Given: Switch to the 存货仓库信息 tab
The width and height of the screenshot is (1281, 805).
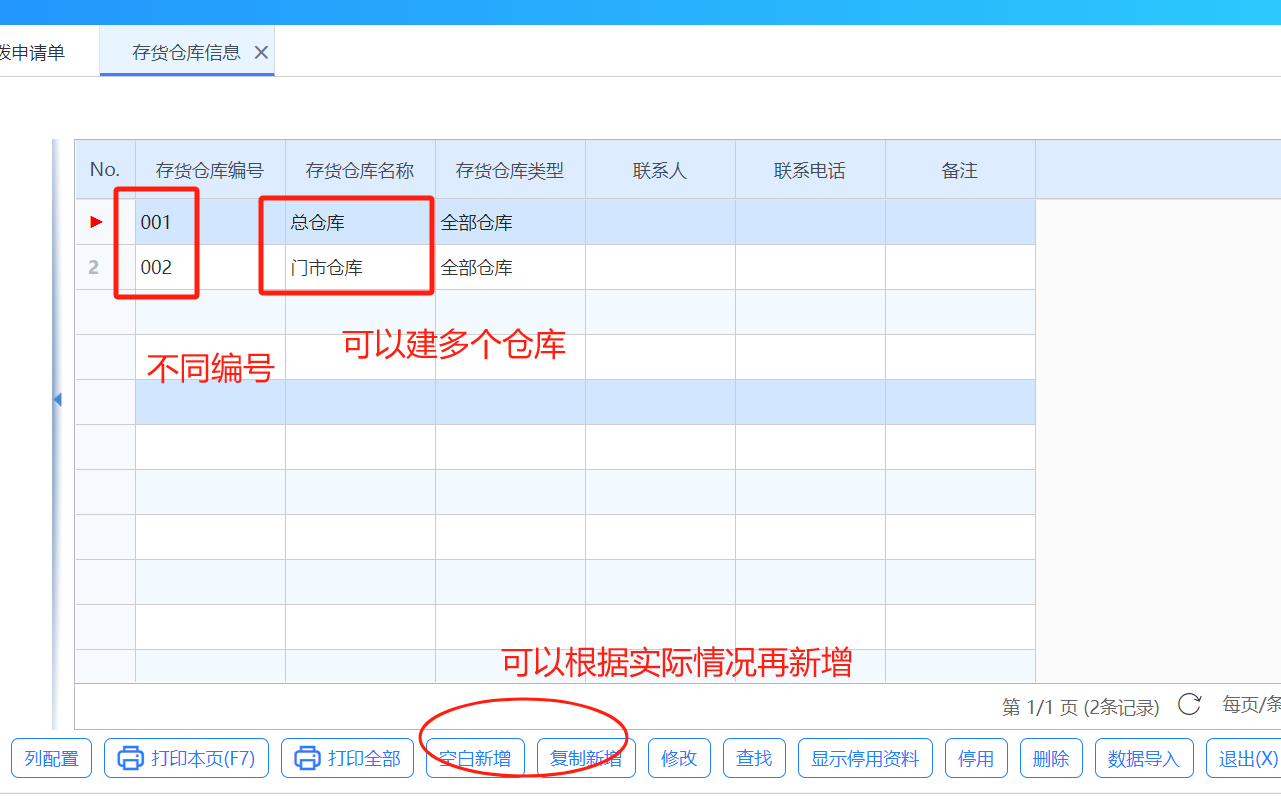Looking at the screenshot, I should coord(186,53).
